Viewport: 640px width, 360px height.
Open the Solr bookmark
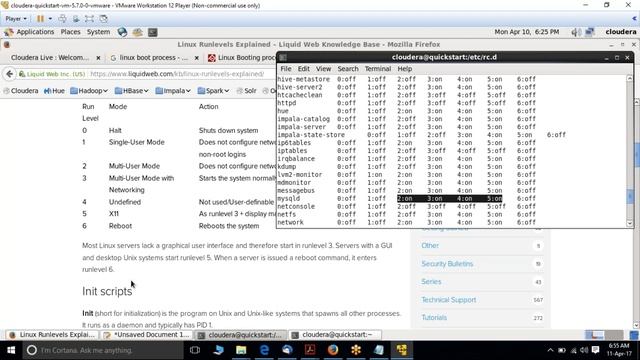coord(247,91)
